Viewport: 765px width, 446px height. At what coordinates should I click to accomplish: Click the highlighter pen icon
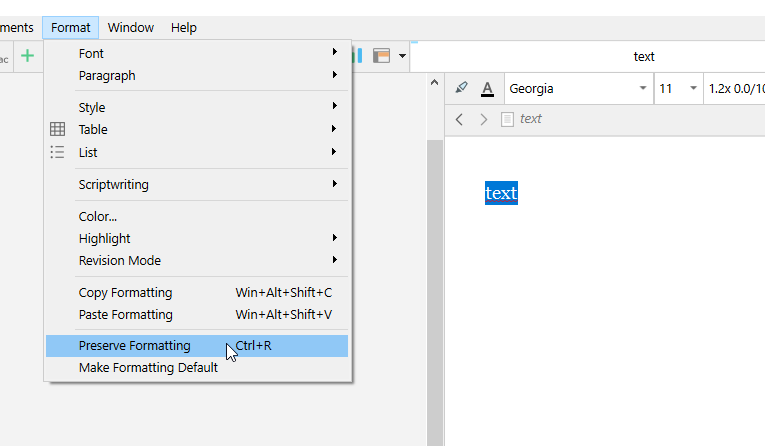tap(461, 88)
